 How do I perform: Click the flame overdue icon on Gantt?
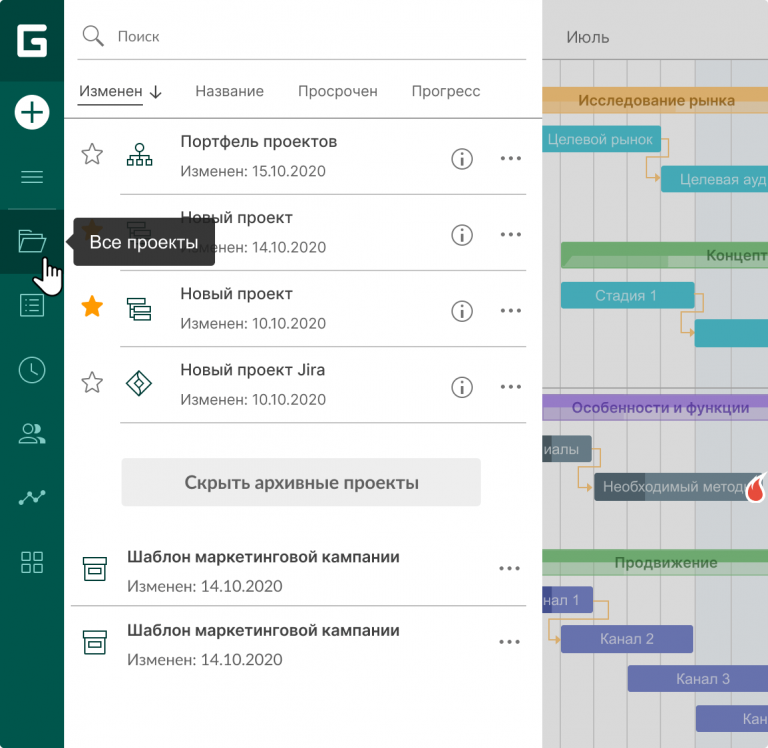tap(757, 487)
